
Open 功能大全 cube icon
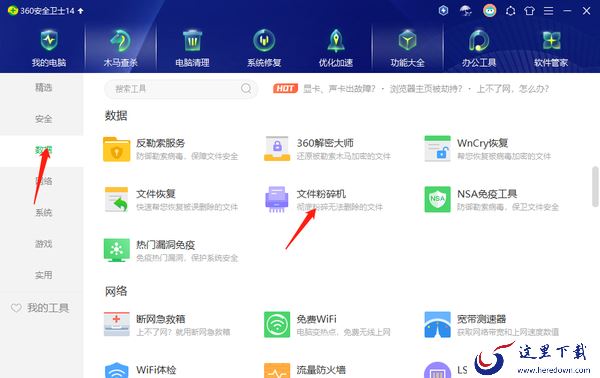coord(407,41)
